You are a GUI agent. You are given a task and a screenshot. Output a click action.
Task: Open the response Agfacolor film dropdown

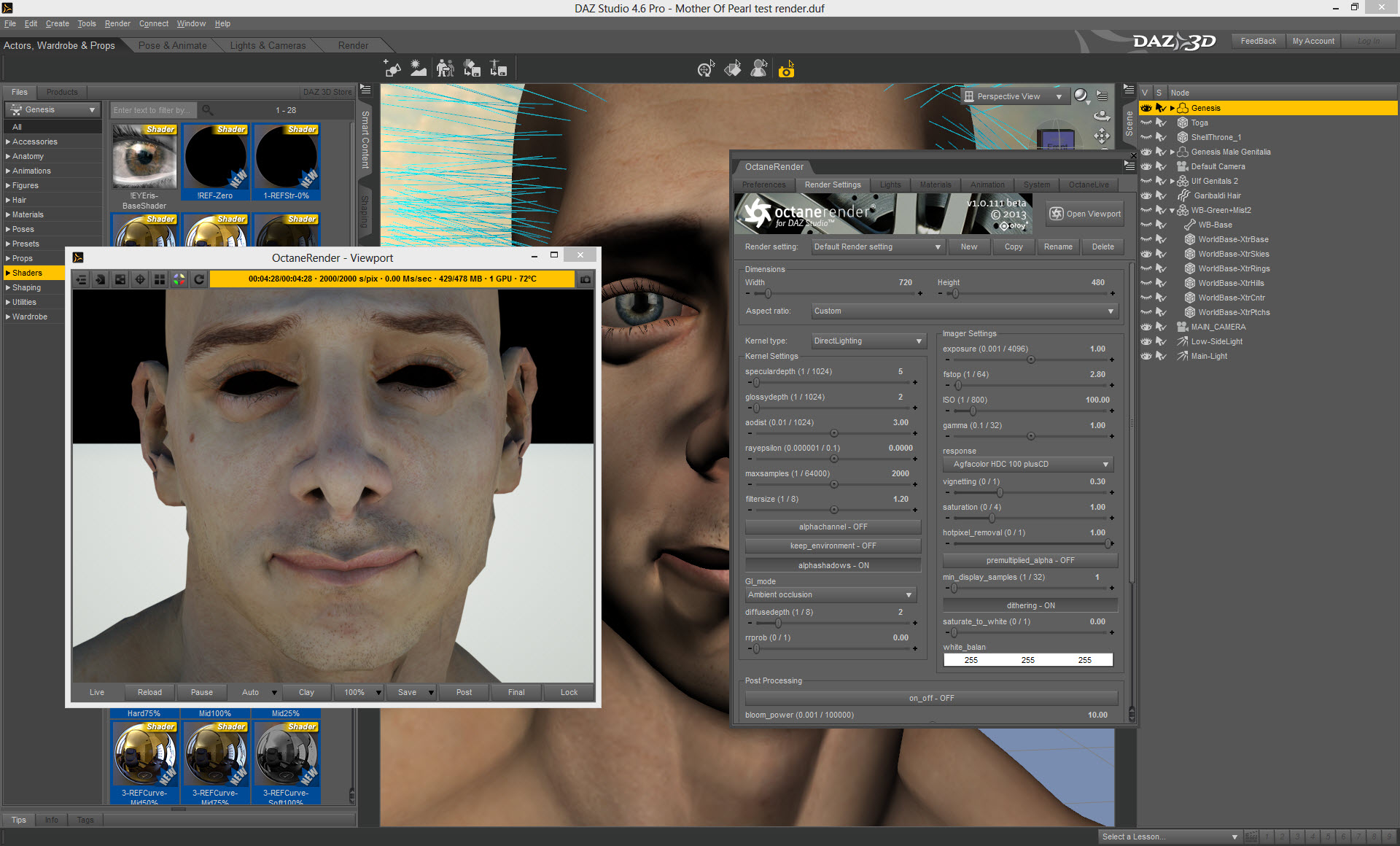[x=1028, y=464]
